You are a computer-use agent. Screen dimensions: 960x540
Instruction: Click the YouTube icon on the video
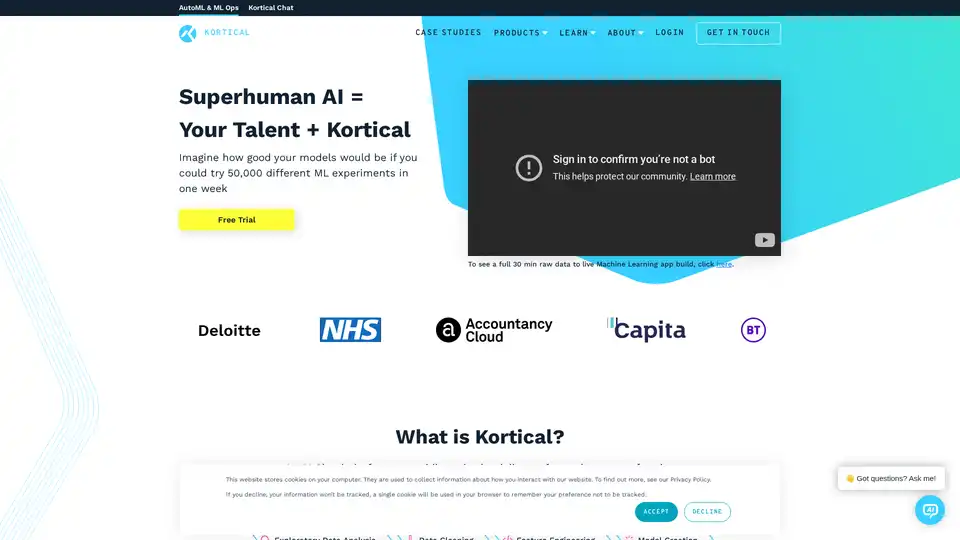(x=764, y=240)
